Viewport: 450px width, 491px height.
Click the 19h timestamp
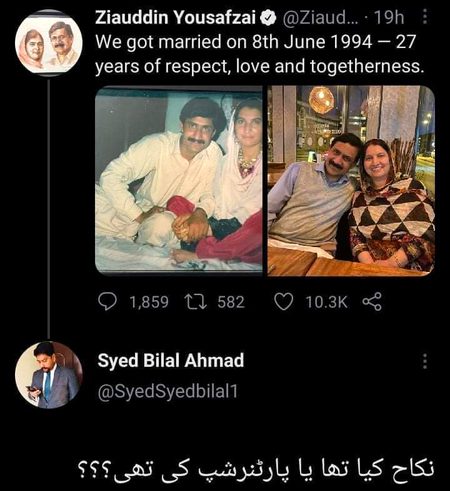(389, 17)
